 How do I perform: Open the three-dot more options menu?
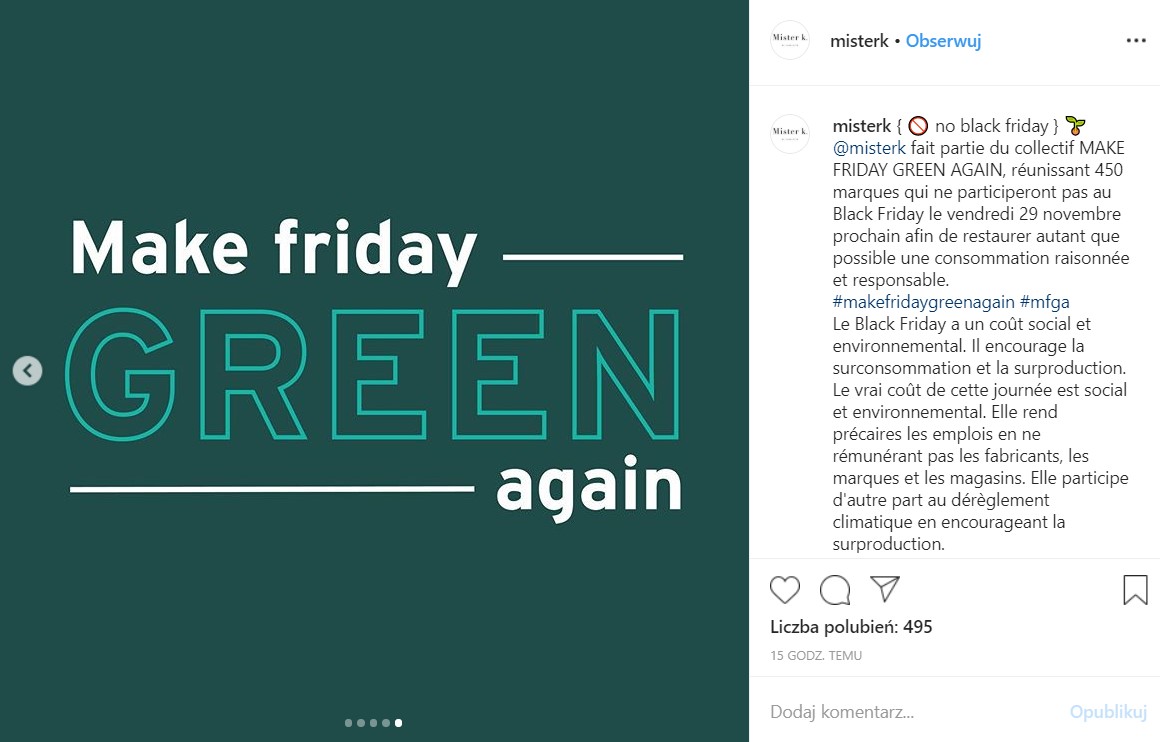1136,41
